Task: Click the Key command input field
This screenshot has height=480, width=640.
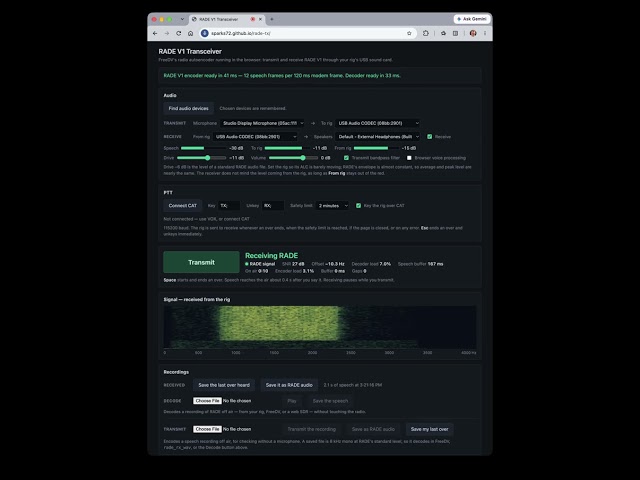Action: (x=229, y=206)
